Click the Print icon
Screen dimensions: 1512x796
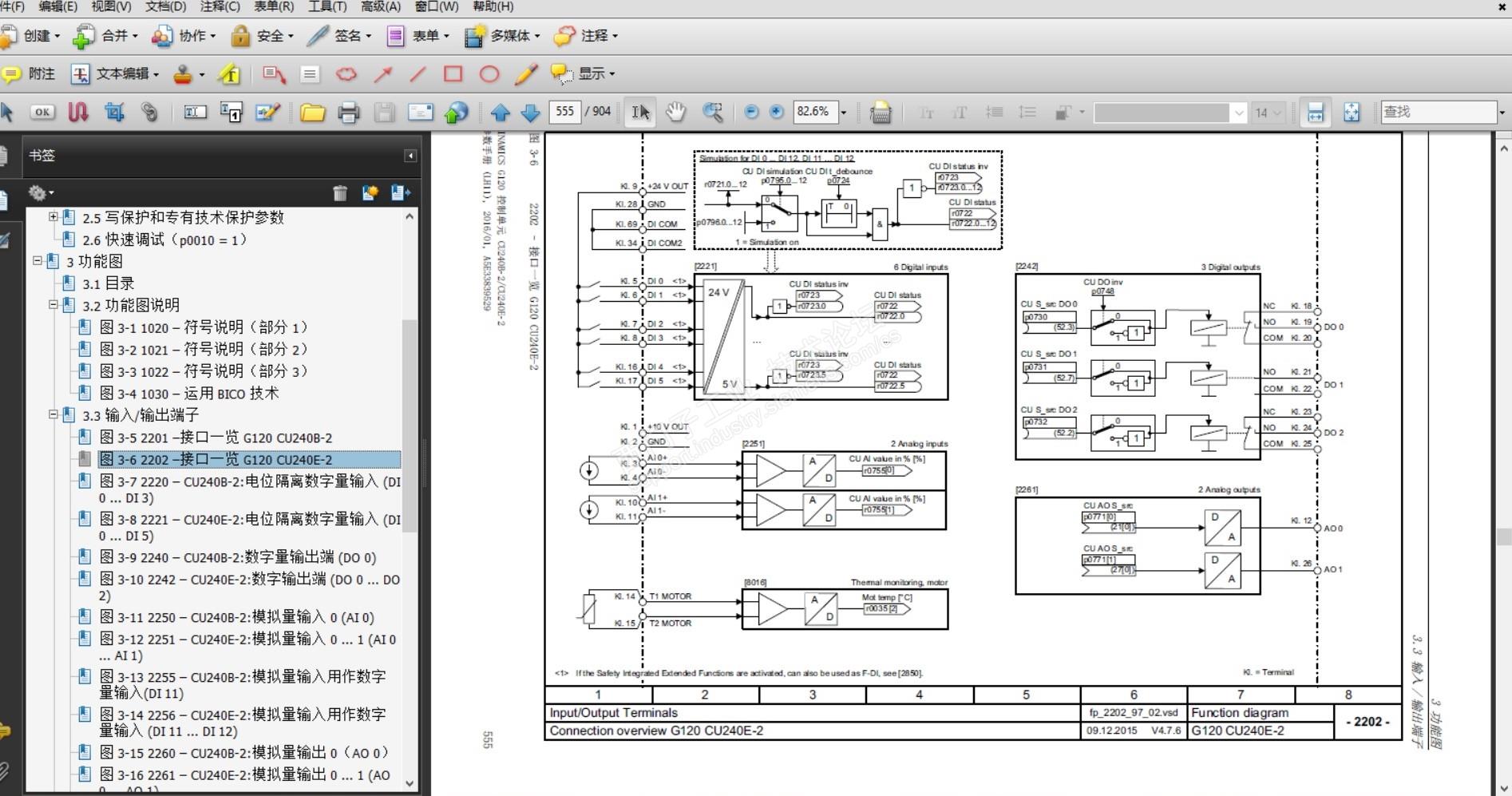(x=348, y=113)
